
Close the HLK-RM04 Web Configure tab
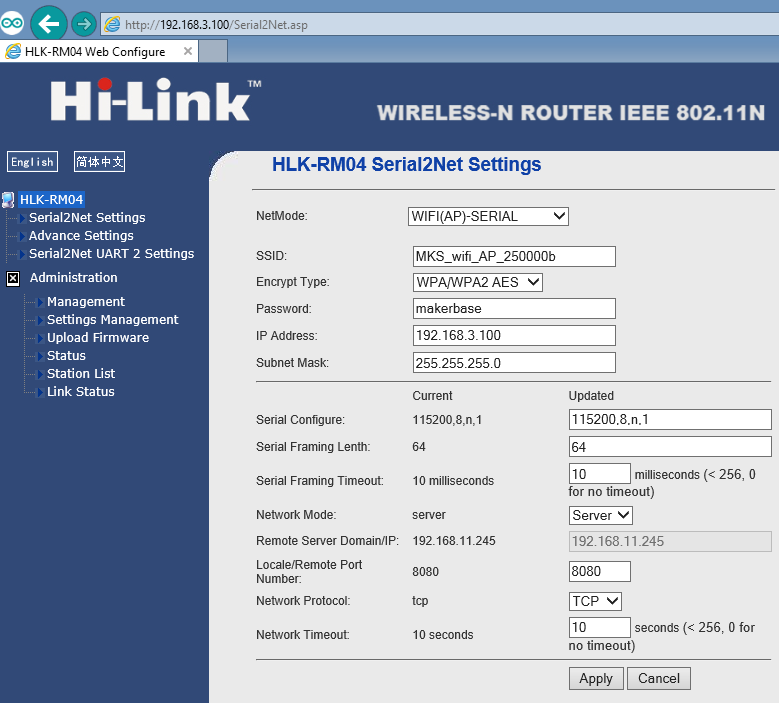[188, 51]
